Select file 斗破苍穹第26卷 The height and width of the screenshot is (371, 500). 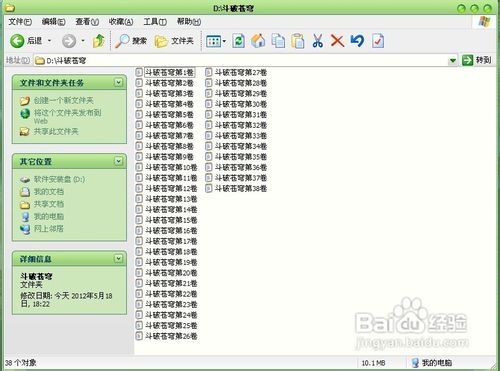(171, 336)
